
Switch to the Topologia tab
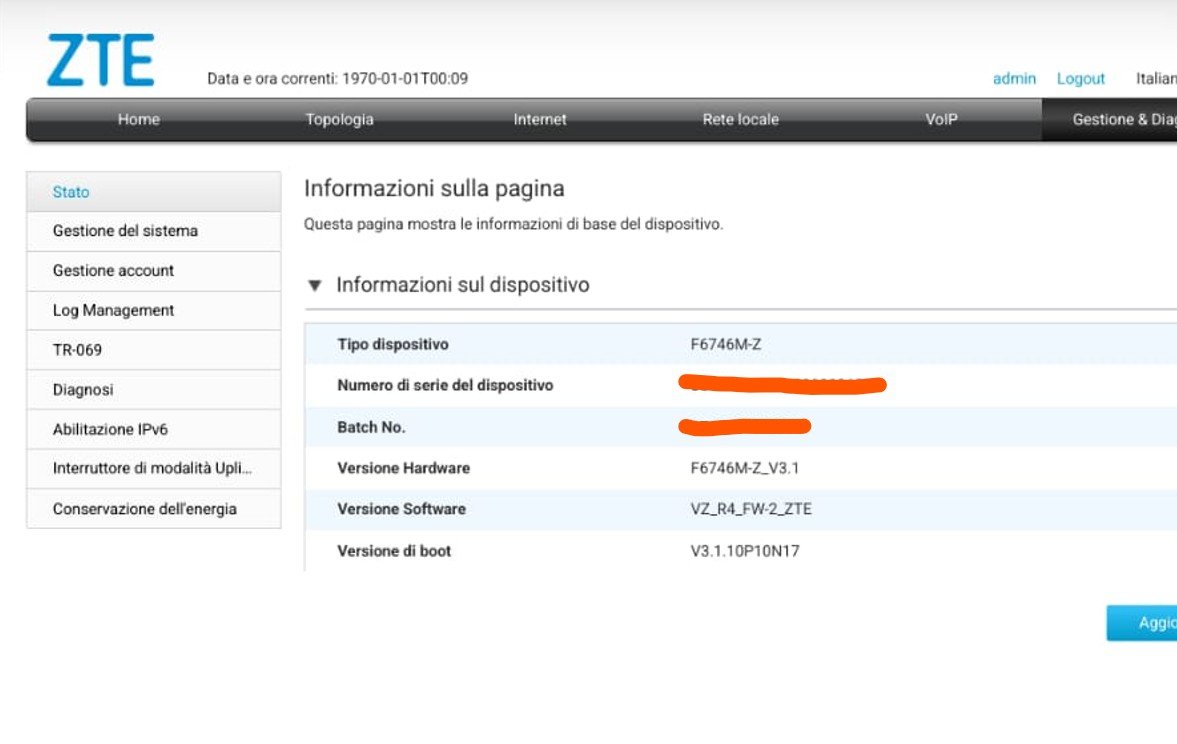tap(339, 119)
